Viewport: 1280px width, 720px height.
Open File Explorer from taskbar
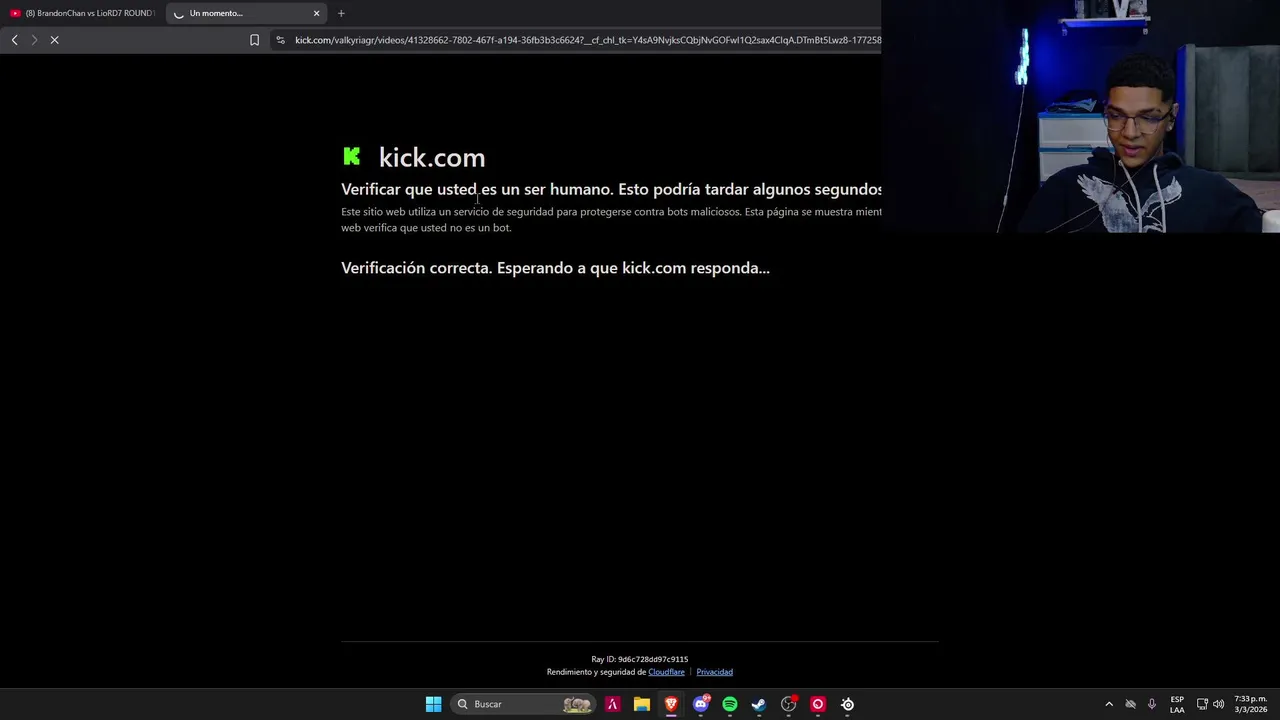coord(642,704)
